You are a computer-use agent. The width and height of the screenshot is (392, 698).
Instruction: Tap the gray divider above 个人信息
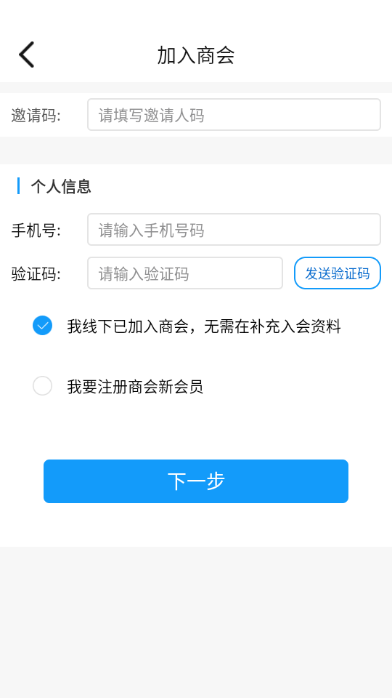196,150
